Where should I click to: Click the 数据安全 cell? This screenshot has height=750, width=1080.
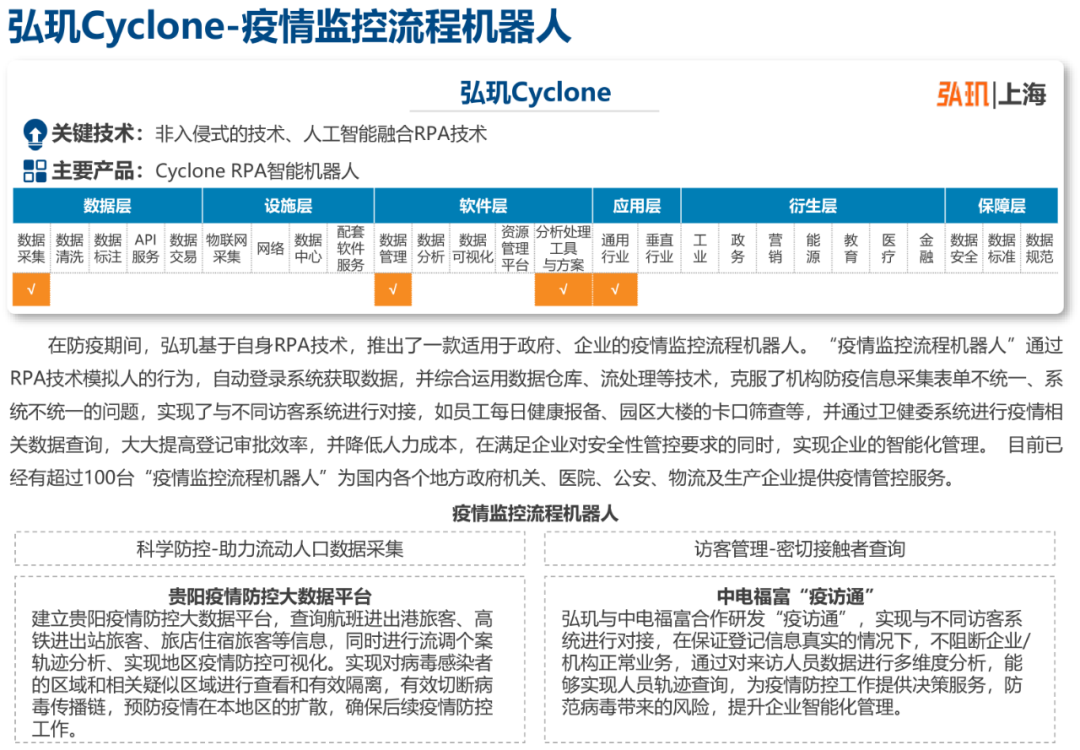coord(964,249)
